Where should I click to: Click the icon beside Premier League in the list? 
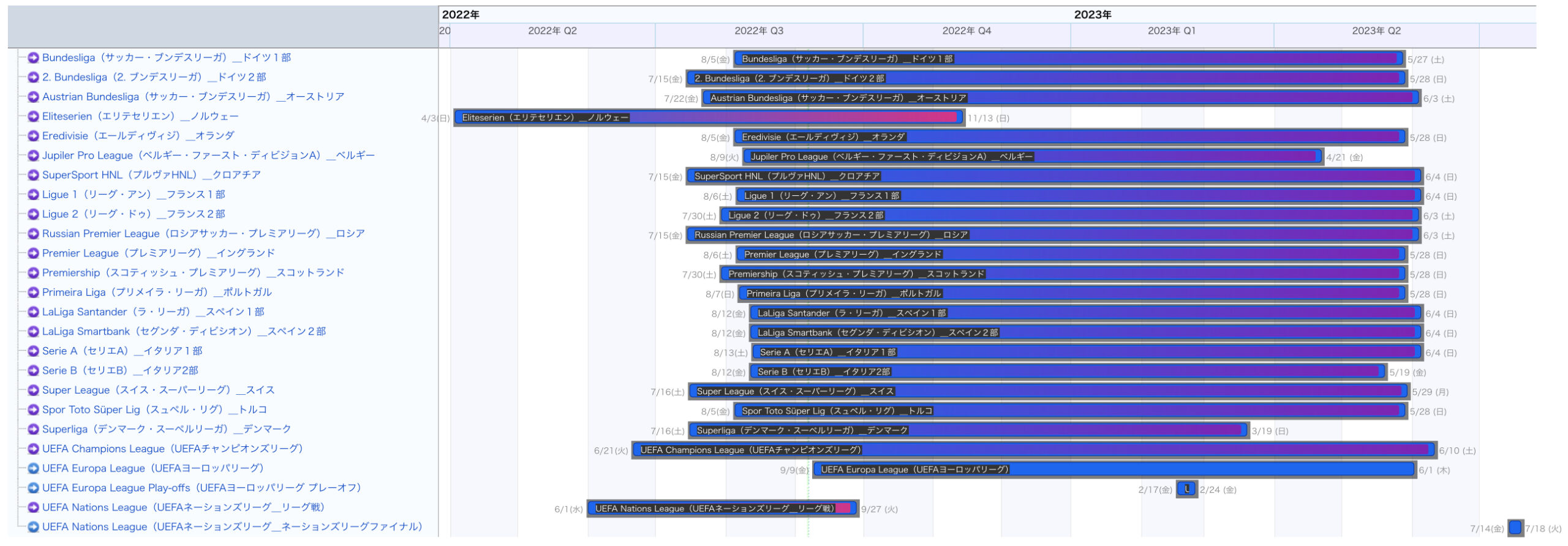coord(34,253)
